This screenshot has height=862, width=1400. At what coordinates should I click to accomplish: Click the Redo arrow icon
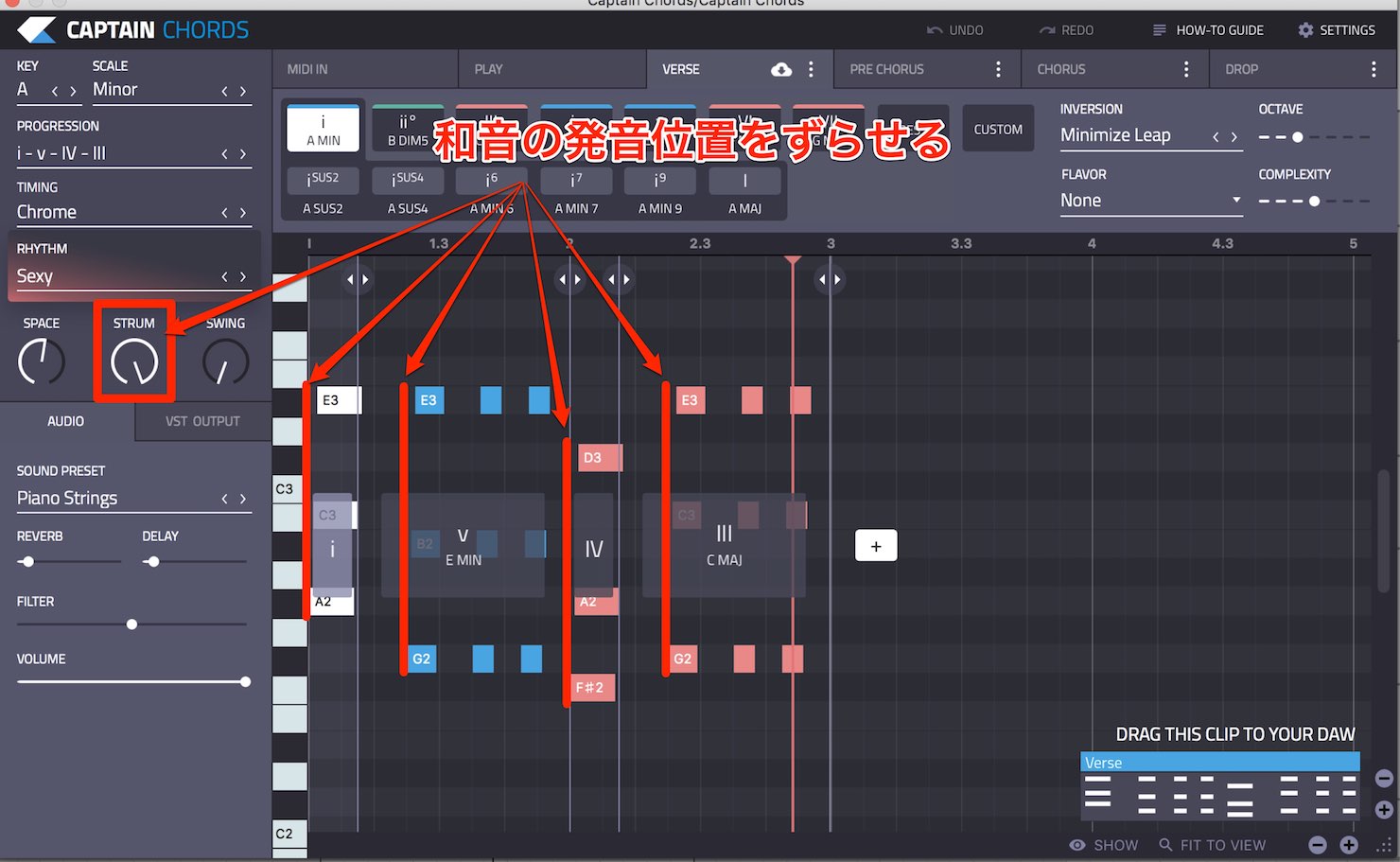[x=1047, y=30]
